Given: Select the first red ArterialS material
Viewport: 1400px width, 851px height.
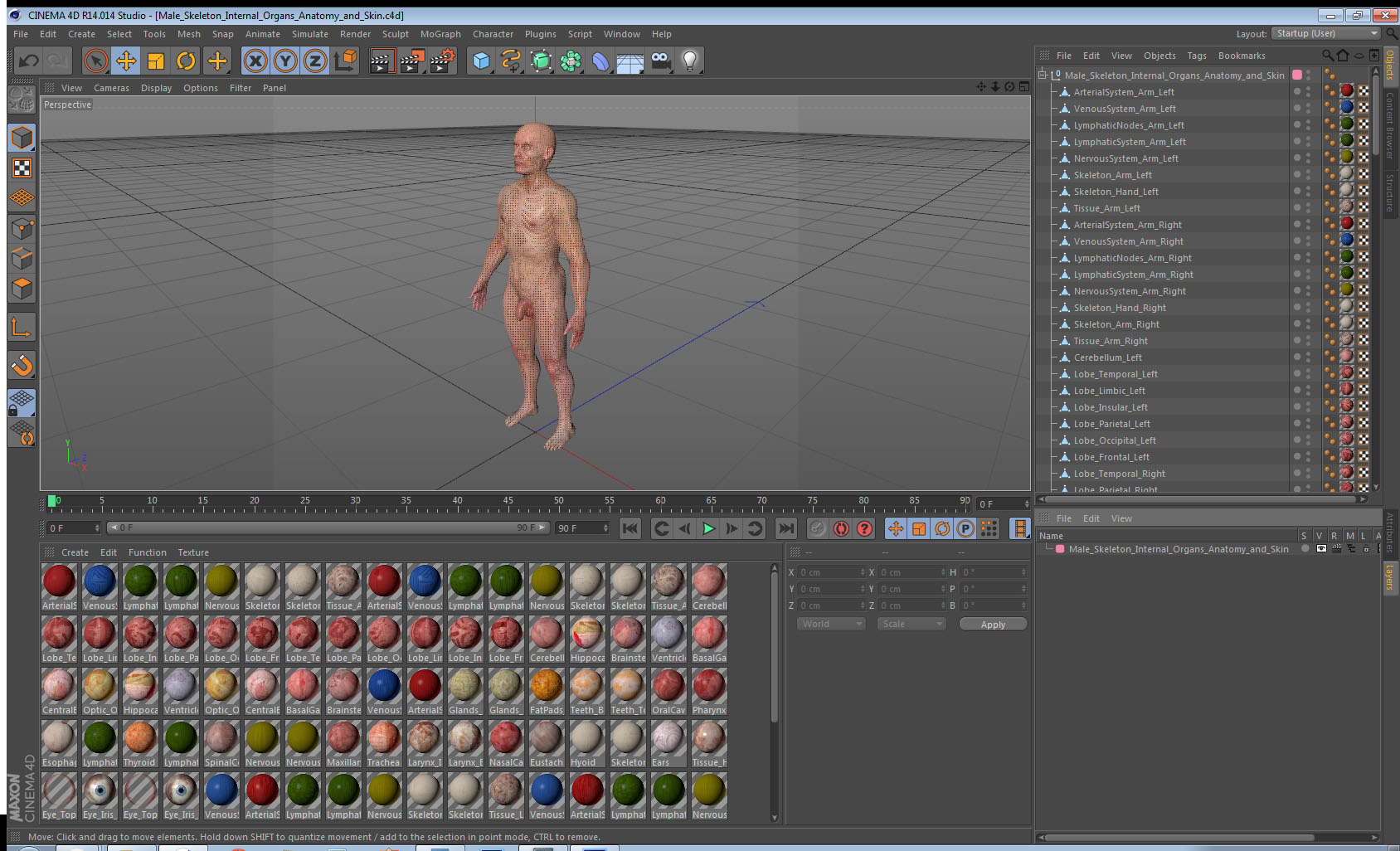Looking at the screenshot, I should coord(59,587).
